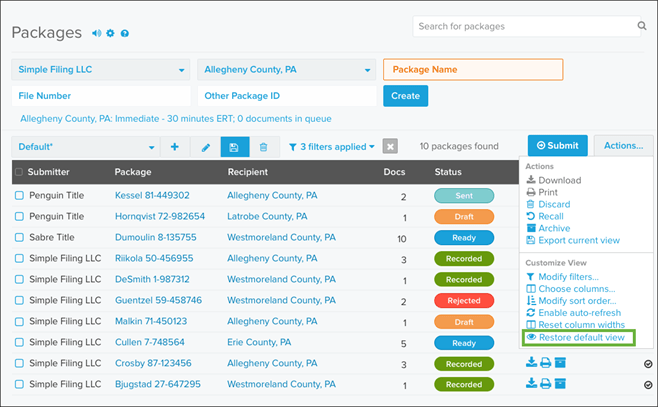Click the Create button
The height and width of the screenshot is (407, 658).
(x=405, y=96)
